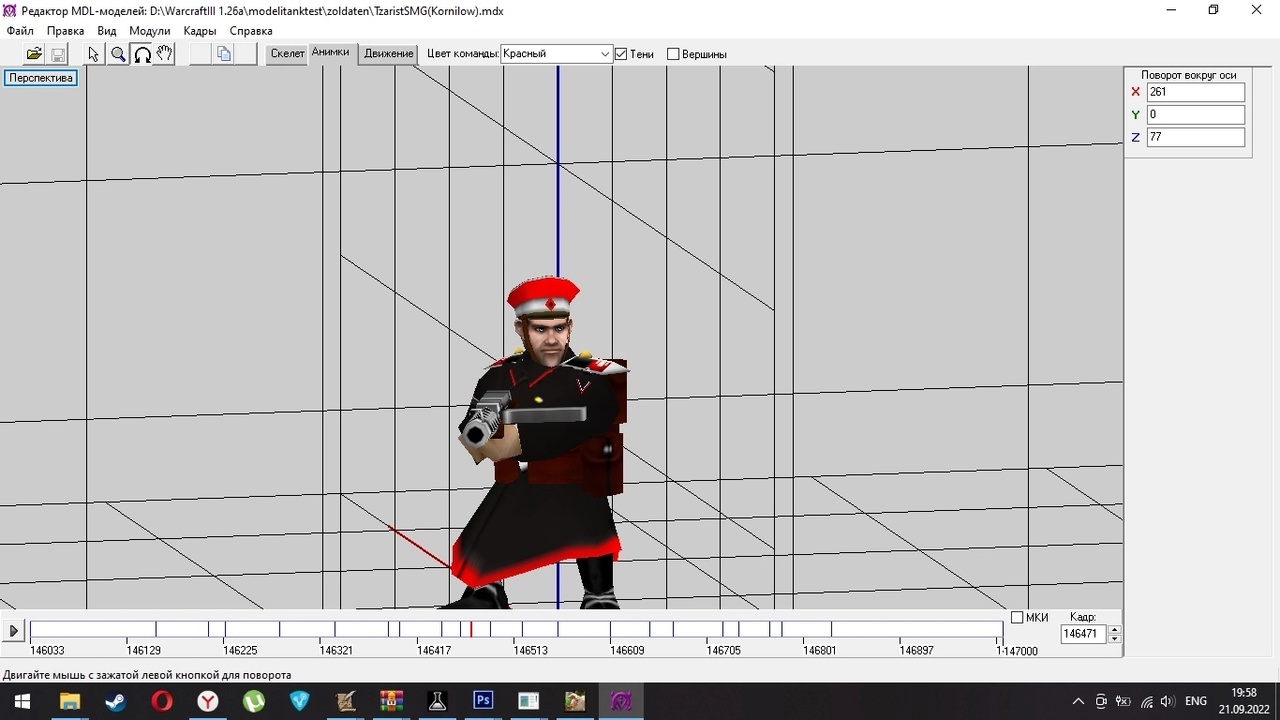The width and height of the screenshot is (1280, 720).
Task: Open File Explorer from the taskbar
Action: click(x=69, y=702)
